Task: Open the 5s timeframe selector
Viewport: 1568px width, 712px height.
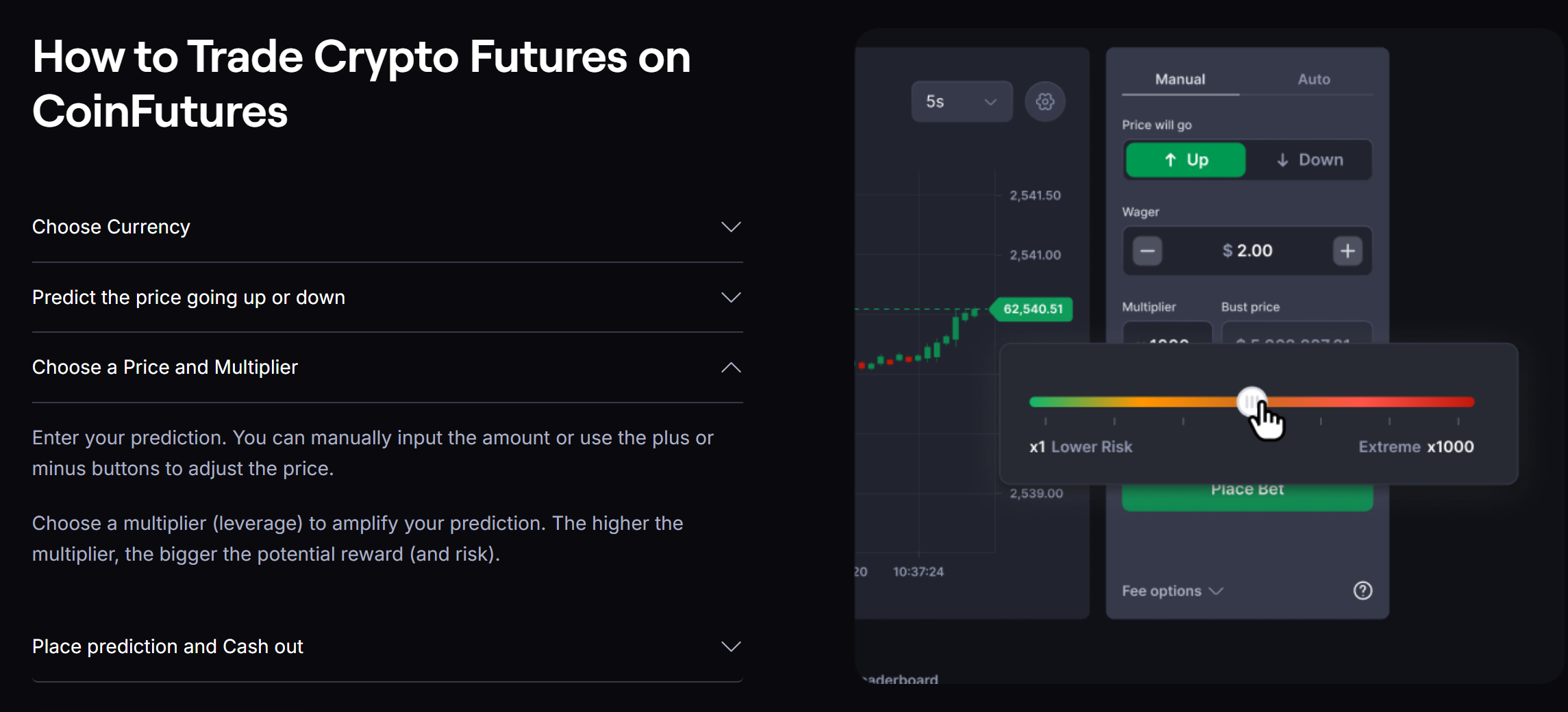Action: point(960,101)
